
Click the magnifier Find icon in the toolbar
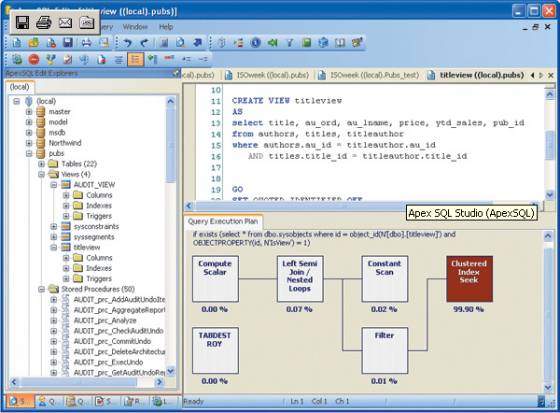click(181, 43)
